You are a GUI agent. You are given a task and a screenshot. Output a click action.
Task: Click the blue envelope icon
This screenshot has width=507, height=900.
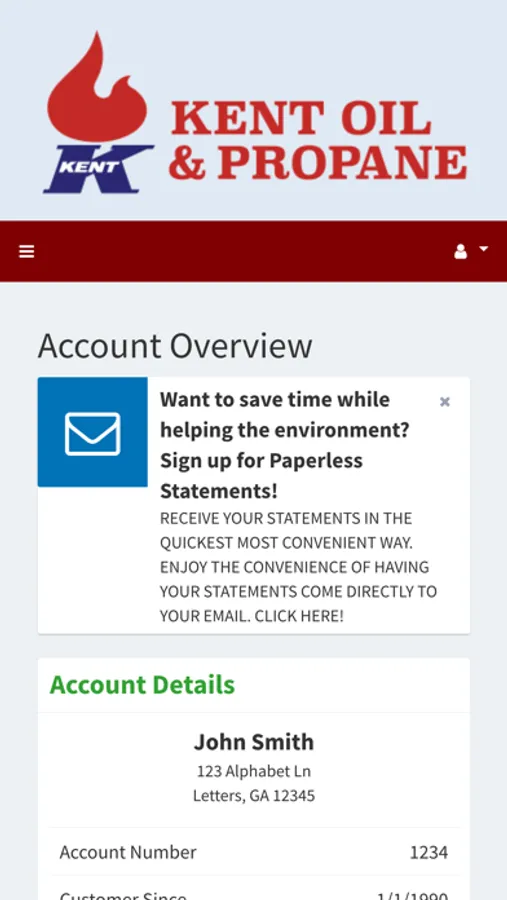tap(92, 432)
